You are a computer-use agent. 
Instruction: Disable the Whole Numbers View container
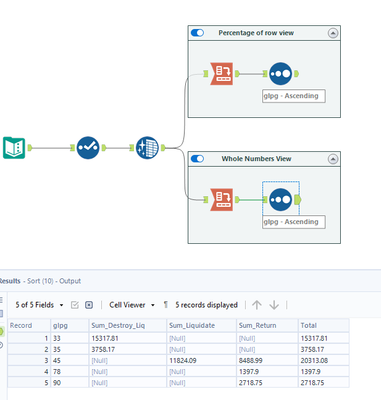click(197, 159)
